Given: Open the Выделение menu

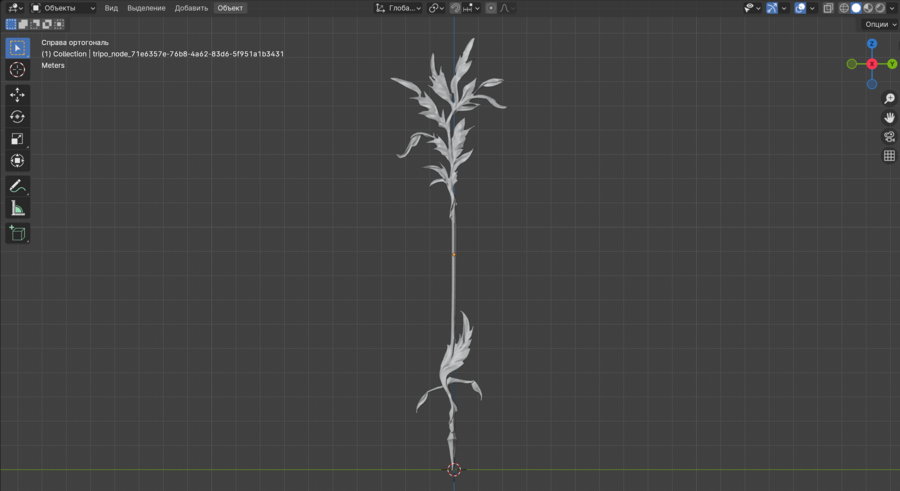Looking at the screenshot, I should (146, 8).
